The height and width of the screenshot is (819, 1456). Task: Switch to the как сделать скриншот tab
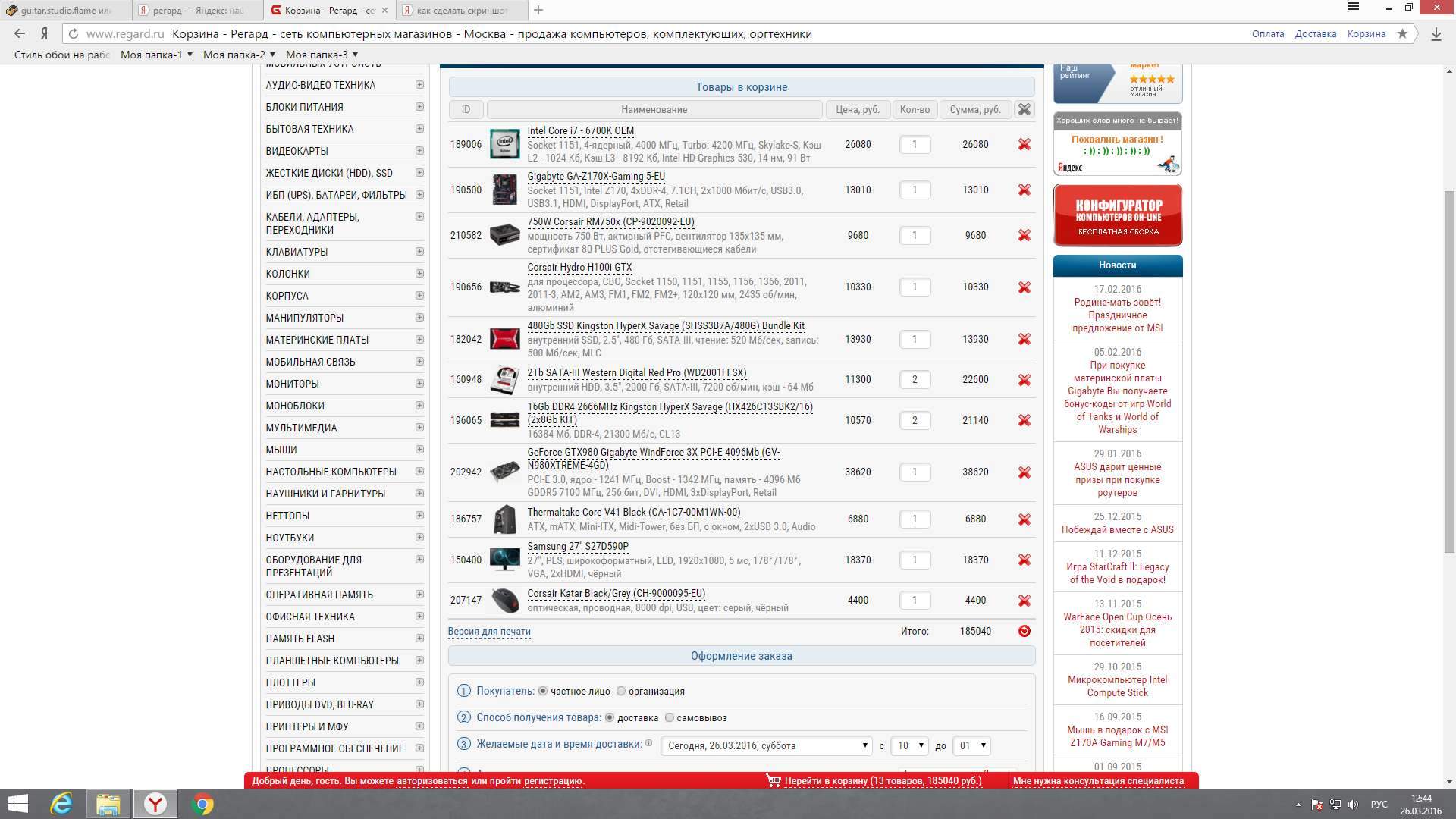463,10
